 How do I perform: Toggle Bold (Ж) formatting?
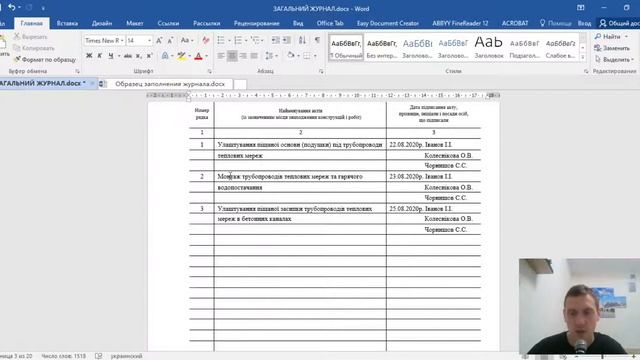coord(89,56)
